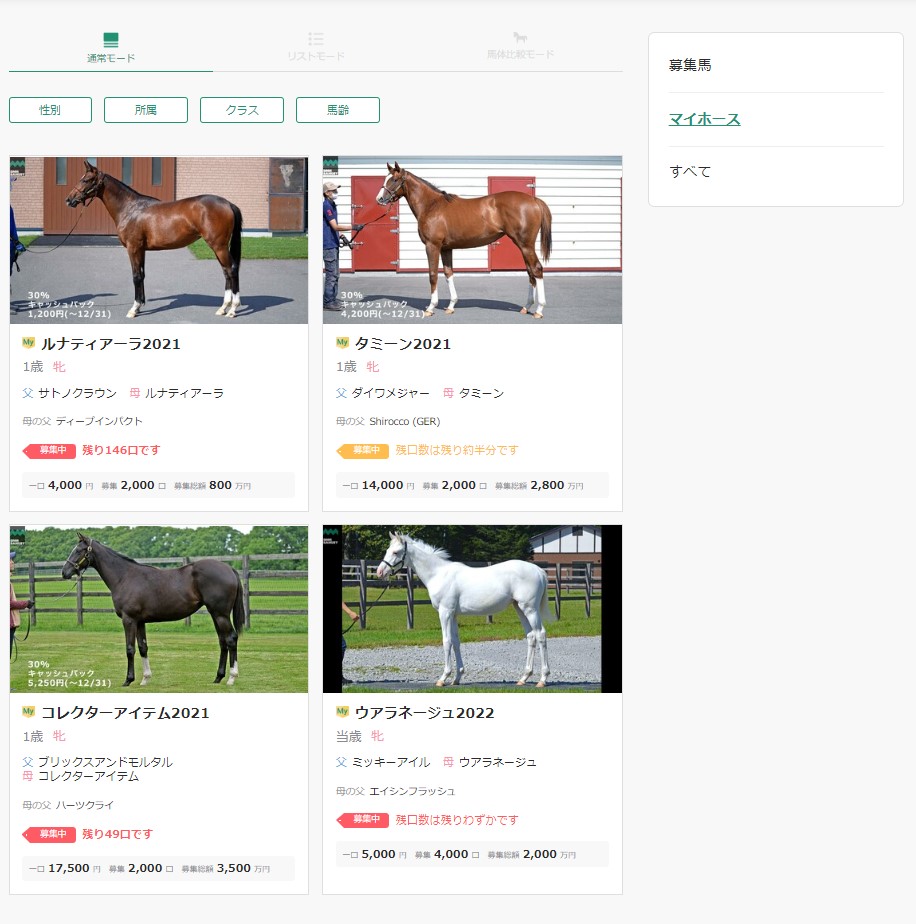Click 残口数は残りわずかです status text

click(457, 820)
